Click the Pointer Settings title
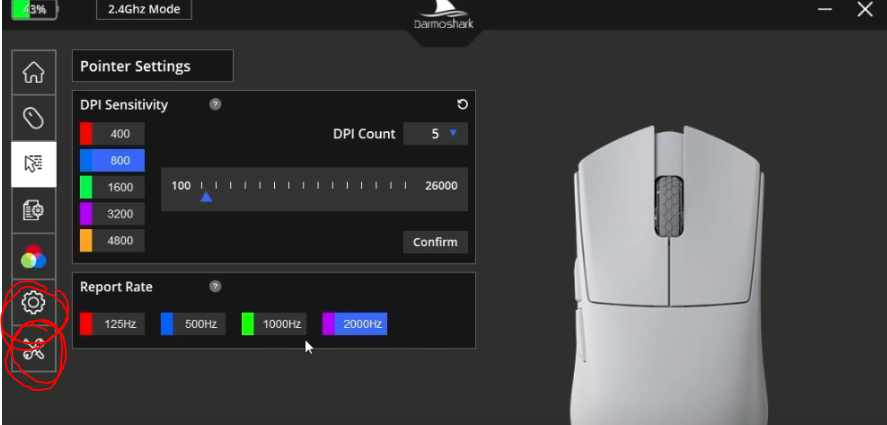Image resolution: width=887 pixels, height=425 pixels. click(135, 66)
